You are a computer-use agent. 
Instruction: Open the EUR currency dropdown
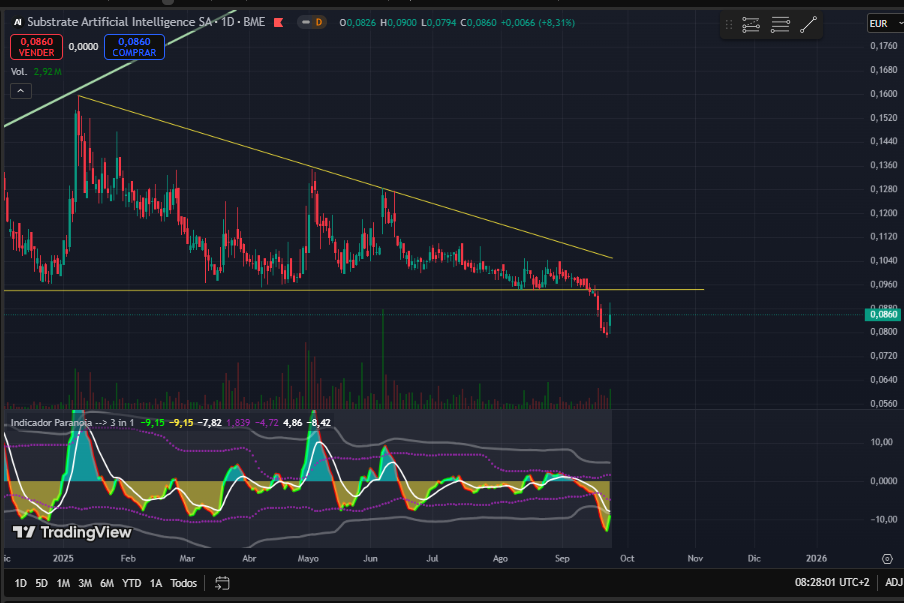pos(886,24)
